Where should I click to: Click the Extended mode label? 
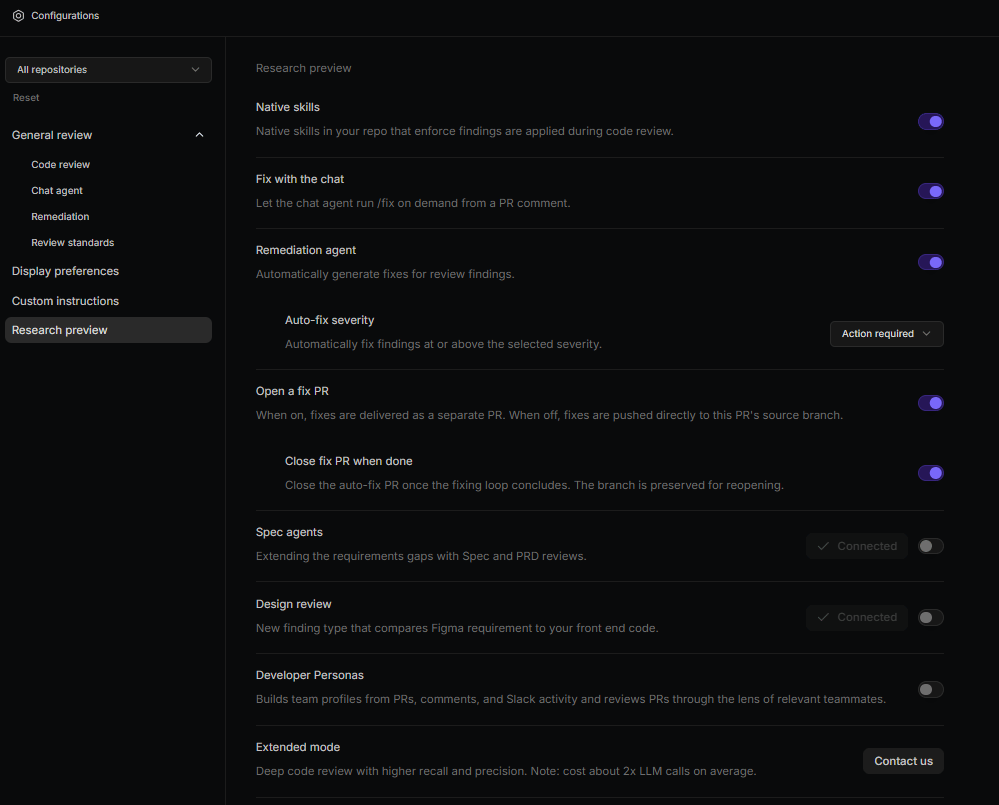(298, 747)
